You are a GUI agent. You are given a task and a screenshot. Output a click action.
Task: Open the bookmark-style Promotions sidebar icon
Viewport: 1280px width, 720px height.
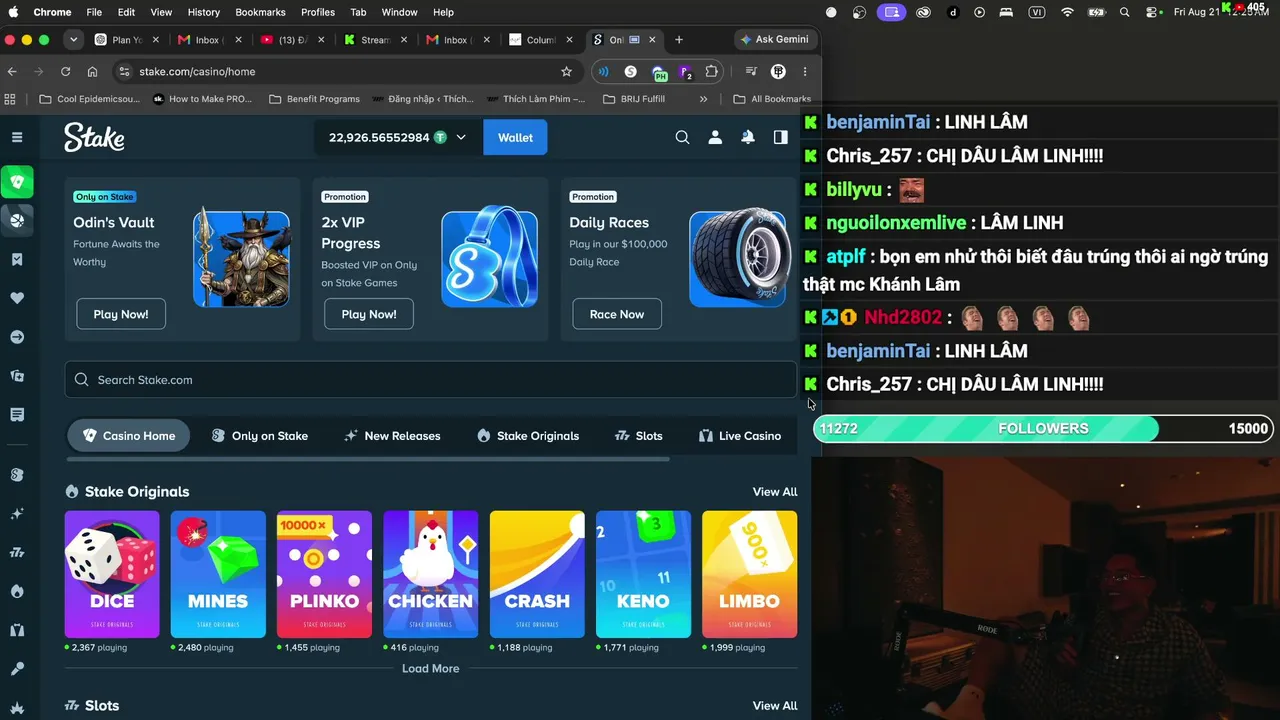coord(17,259)
